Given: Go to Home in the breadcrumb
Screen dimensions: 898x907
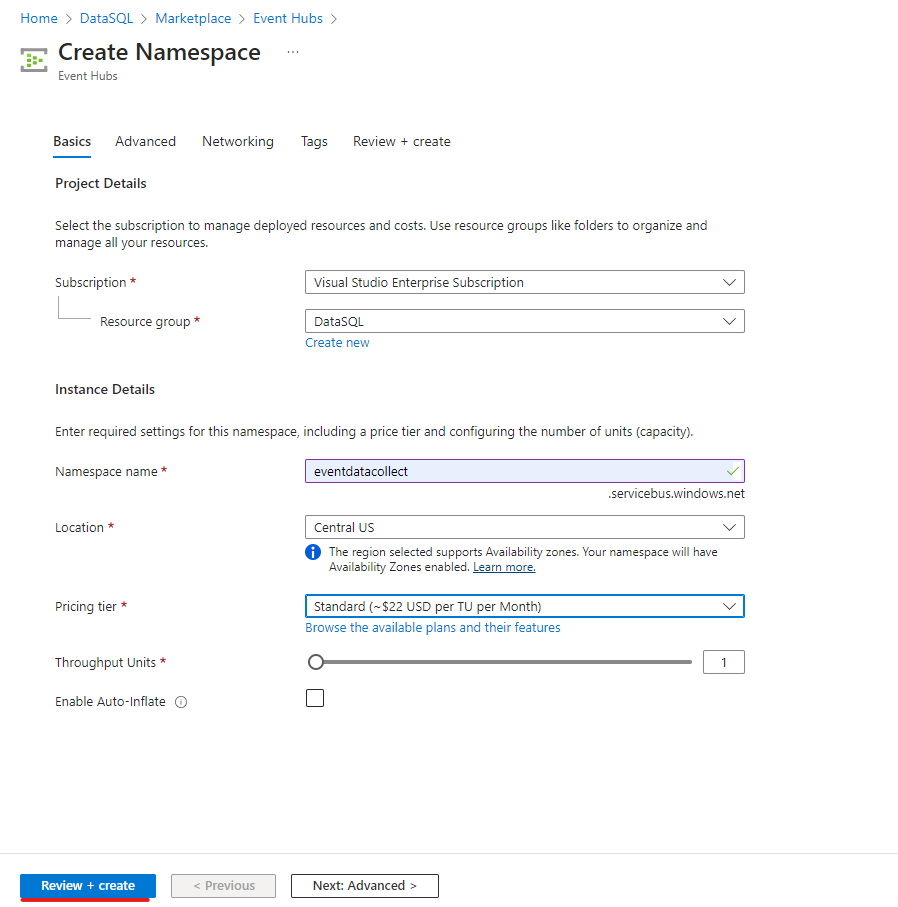Looking at the screenshot, I should tap(39, 19).
